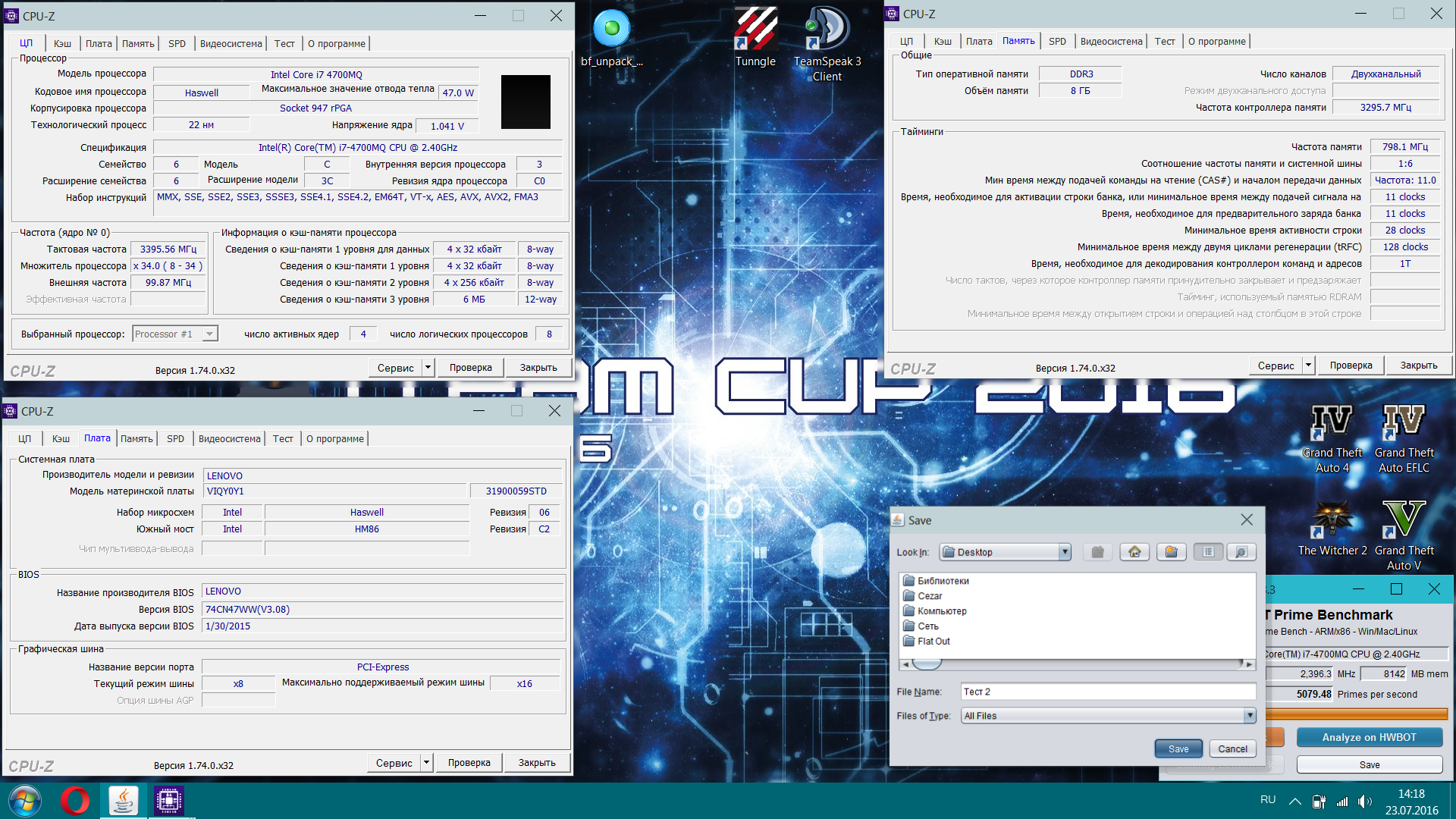1456x819 pixels.
Task: Go to Home folder in Save dialog
Action: pyautogui.click(x=1134, y=552)
